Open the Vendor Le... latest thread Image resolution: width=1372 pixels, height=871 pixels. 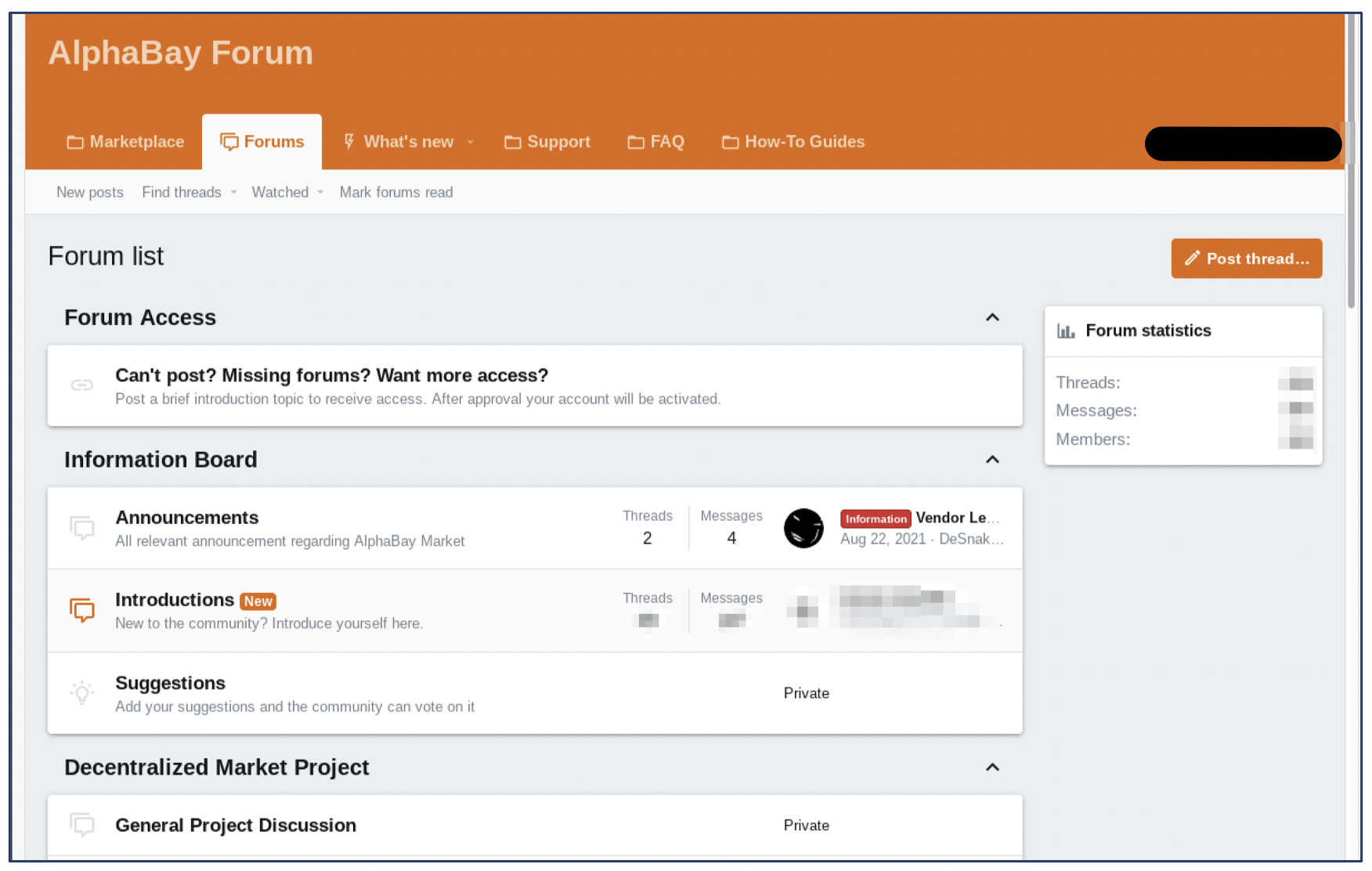[x=958, y=518]
